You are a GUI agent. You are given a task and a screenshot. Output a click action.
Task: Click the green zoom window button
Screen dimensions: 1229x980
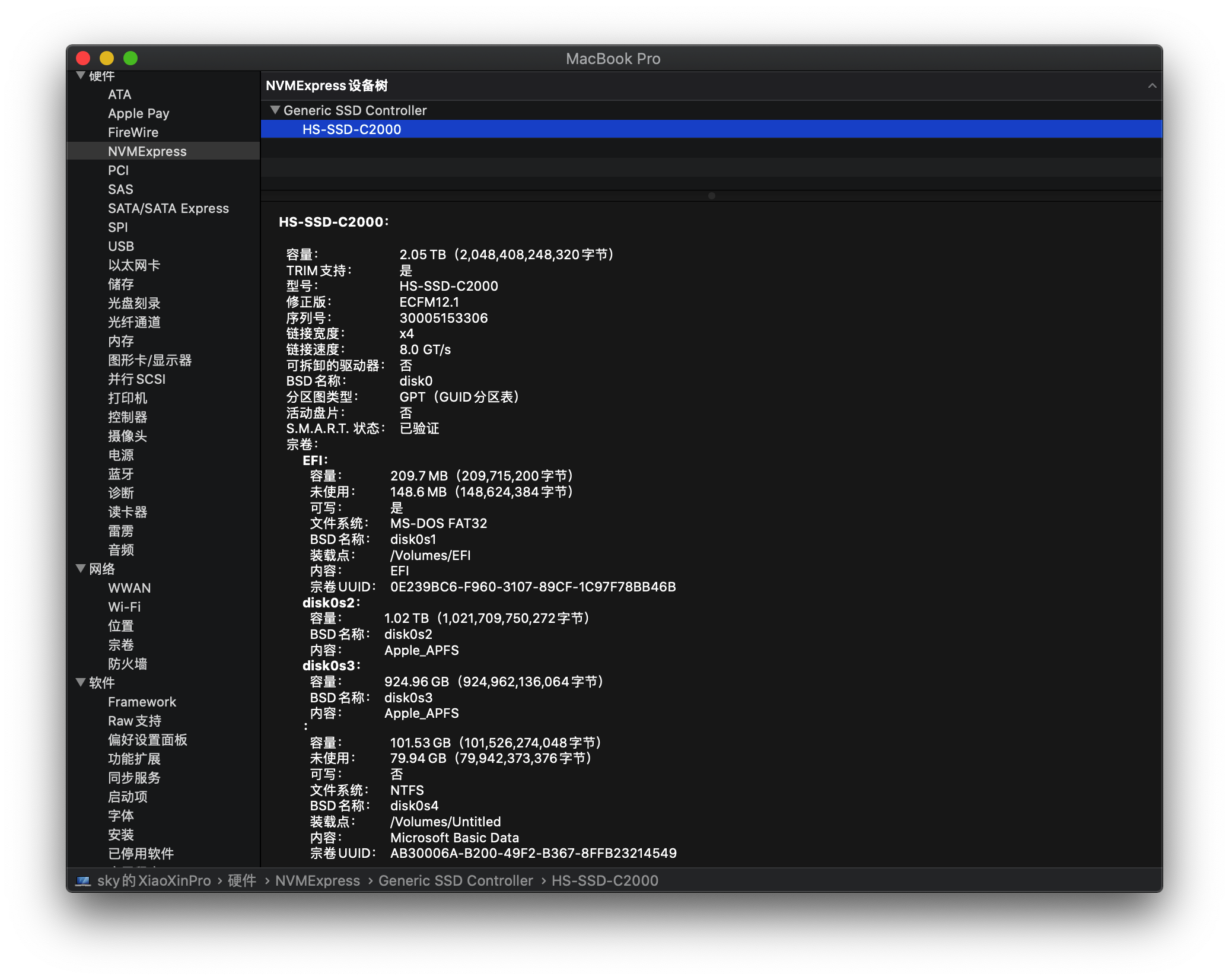coord(130,58)
